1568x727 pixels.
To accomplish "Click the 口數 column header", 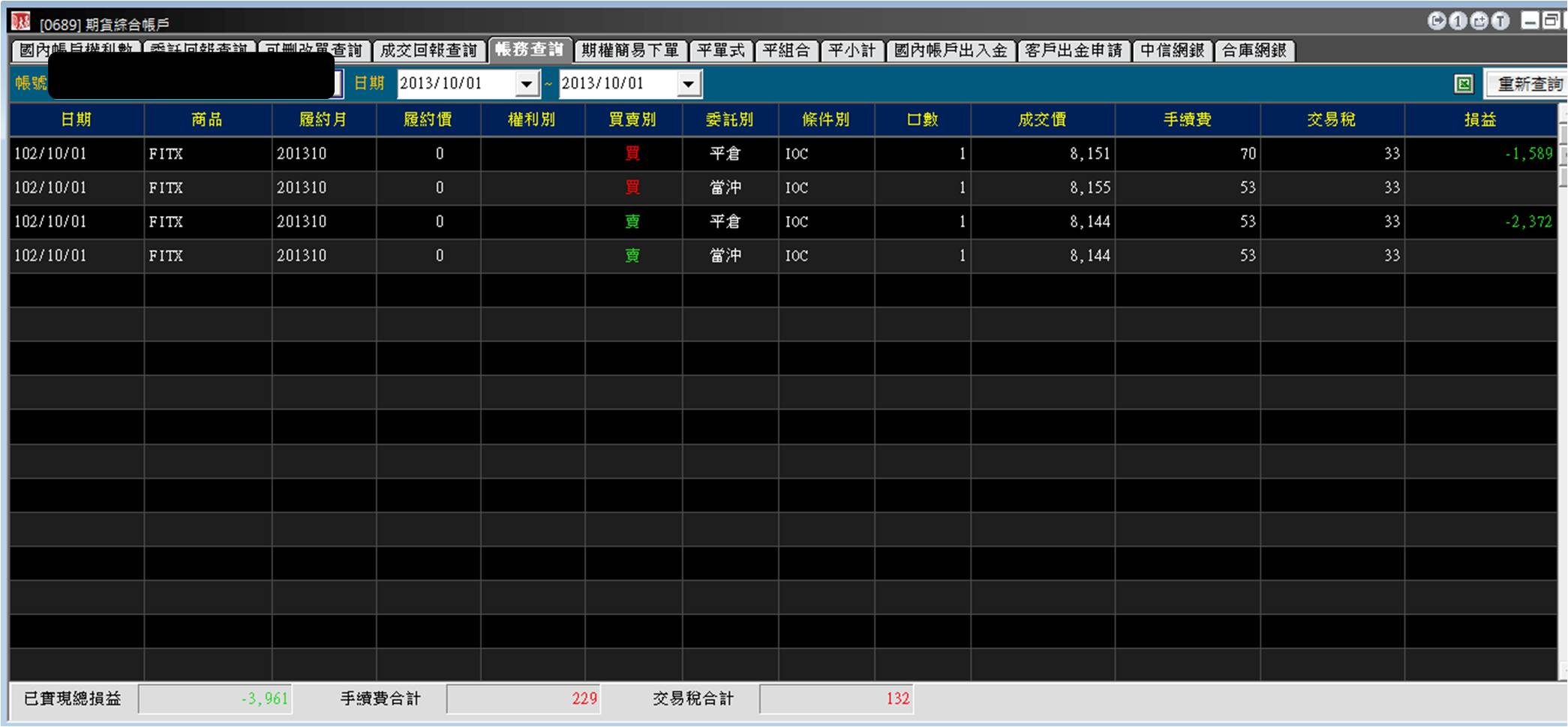I will [x=923, y=119].
